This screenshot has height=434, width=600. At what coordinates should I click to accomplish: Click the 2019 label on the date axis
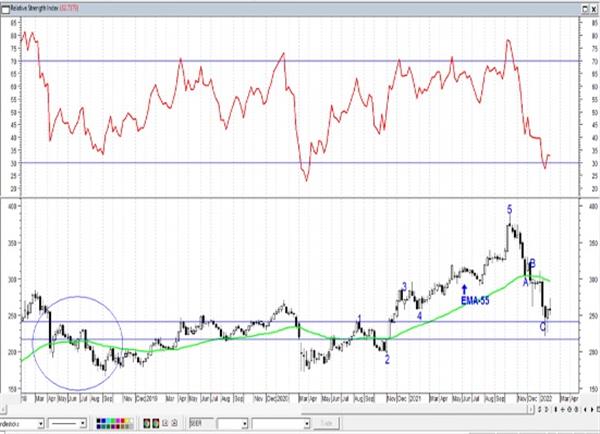(152, 398)
